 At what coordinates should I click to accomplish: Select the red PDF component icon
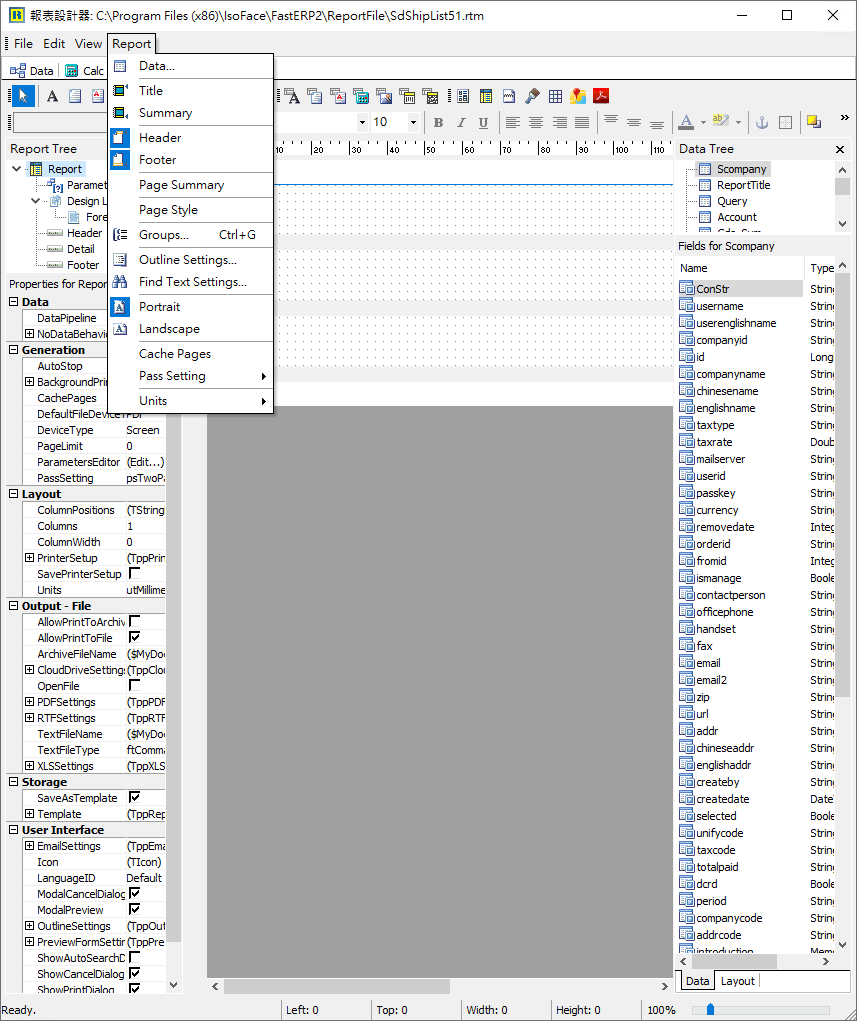point(601,96)
